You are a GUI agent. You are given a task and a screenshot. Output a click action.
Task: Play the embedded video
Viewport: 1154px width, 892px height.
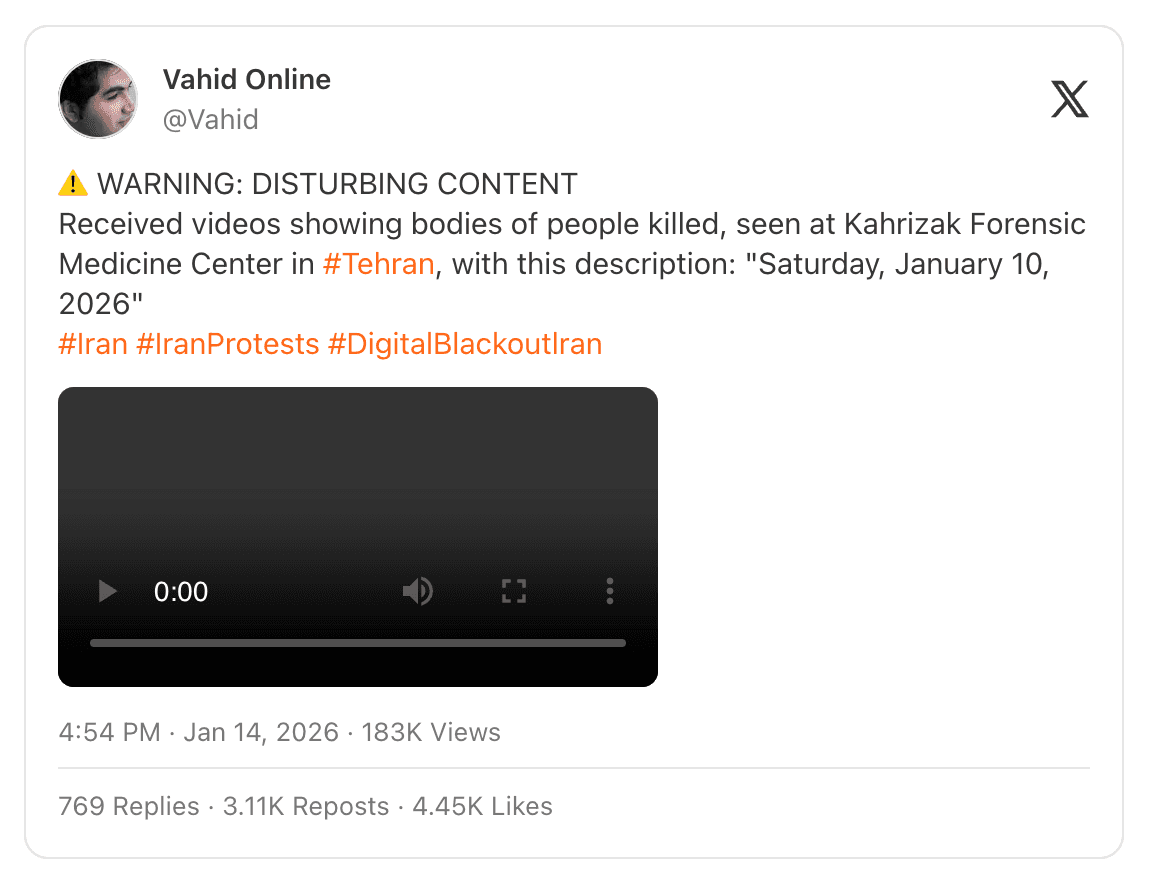[x=108, y=592]
